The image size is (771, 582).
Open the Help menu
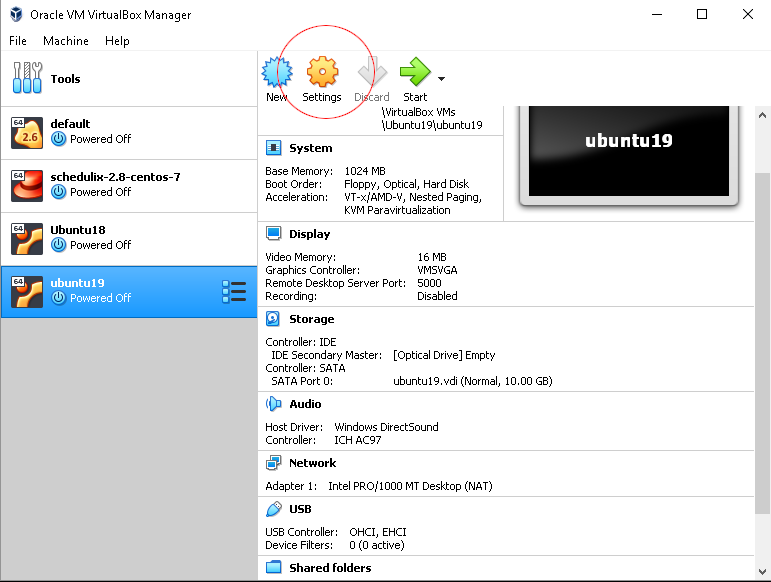point(117,41)
